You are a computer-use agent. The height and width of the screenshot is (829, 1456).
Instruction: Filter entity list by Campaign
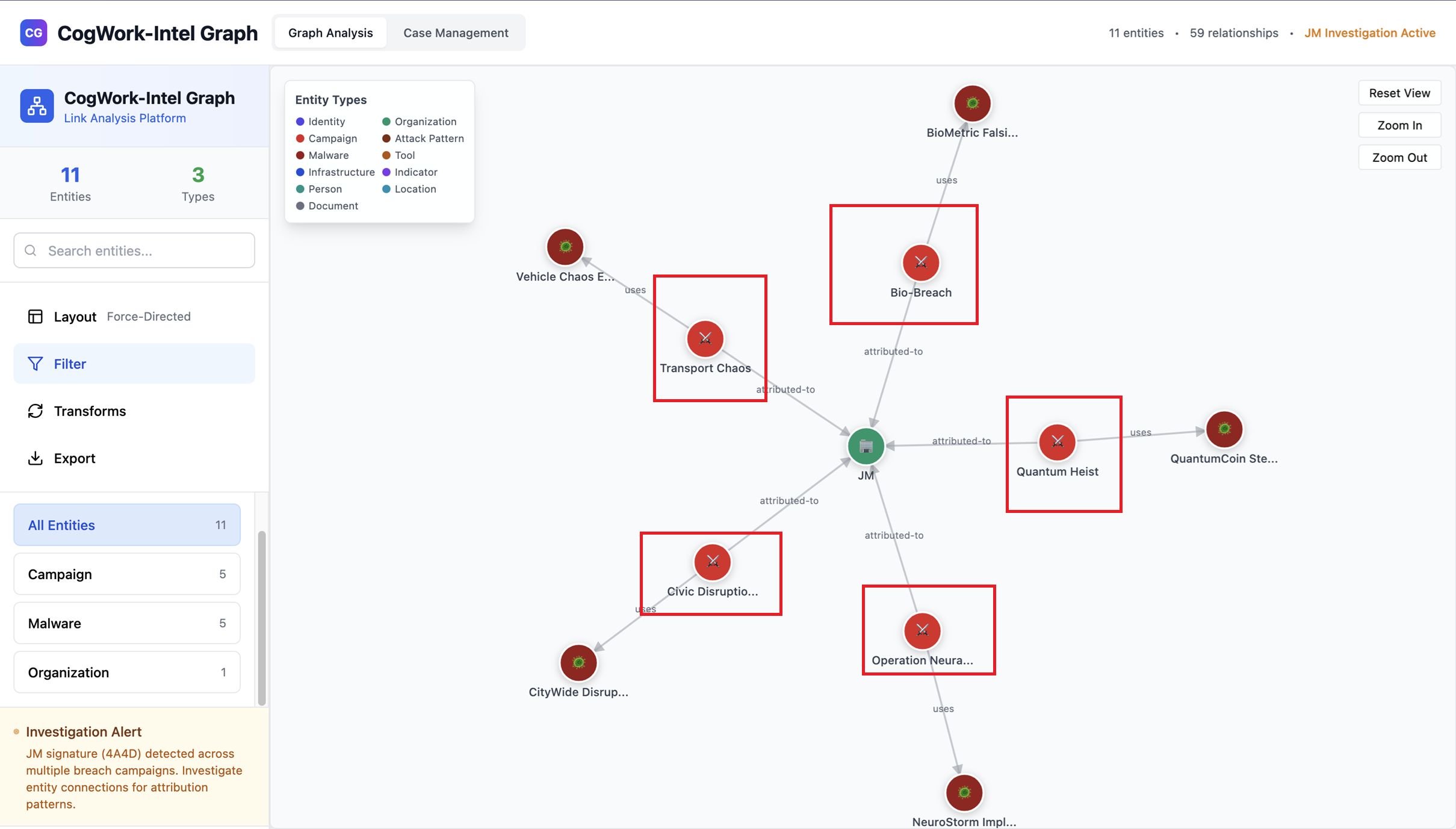click(127, 574)
